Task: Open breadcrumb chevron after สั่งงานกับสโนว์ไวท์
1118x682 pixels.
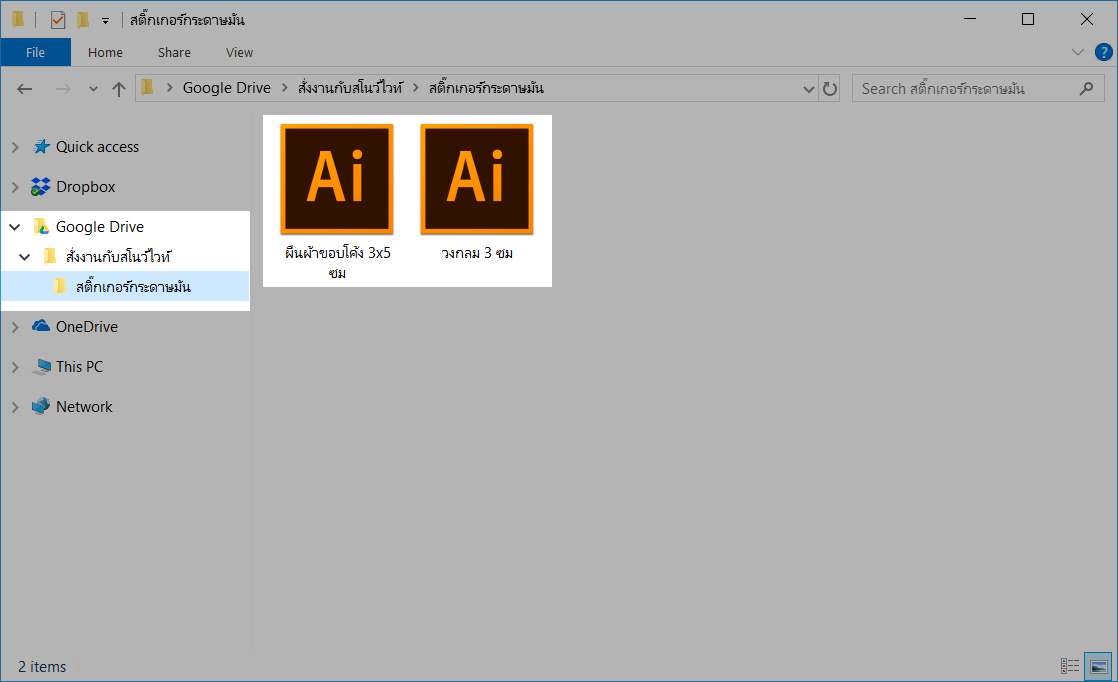Action: (x=416, y=88)
